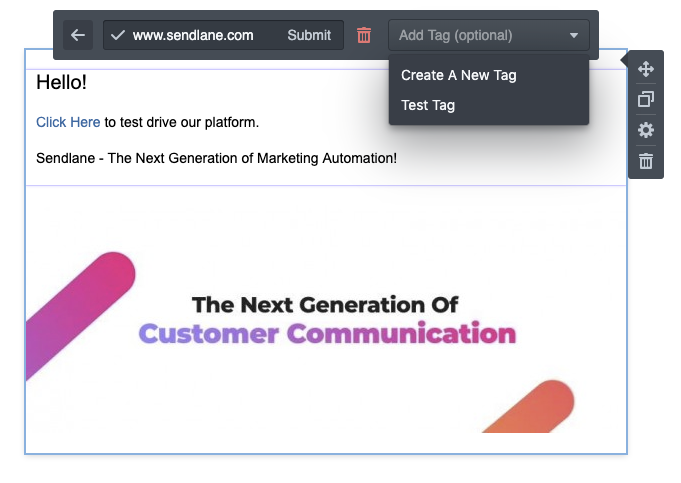Click the www.sendlane.com URL field
The image size is (681, 483).
193,35
